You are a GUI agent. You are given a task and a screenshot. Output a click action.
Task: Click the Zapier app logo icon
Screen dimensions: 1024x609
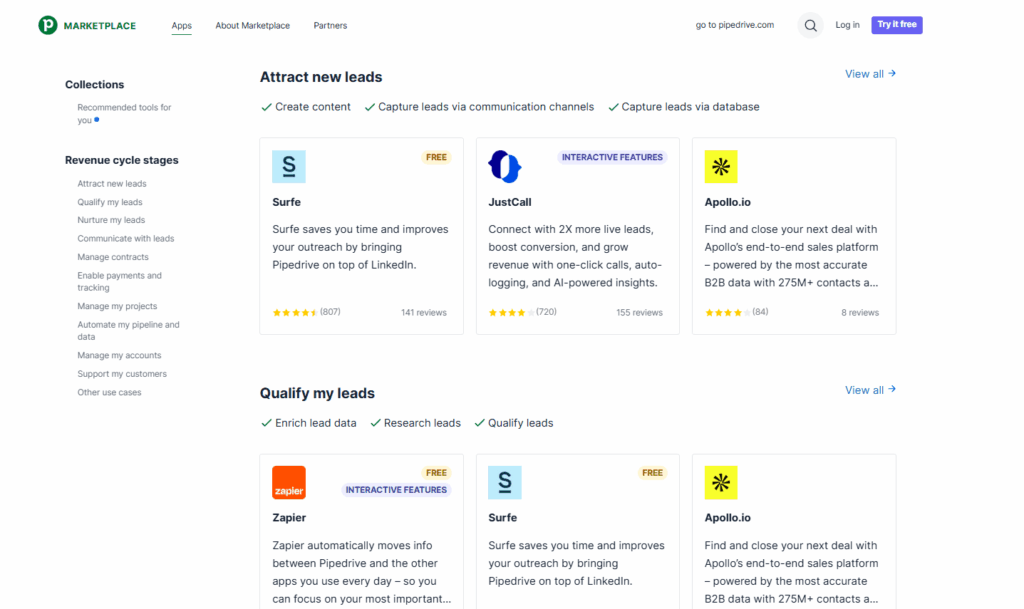coord(289,483)
